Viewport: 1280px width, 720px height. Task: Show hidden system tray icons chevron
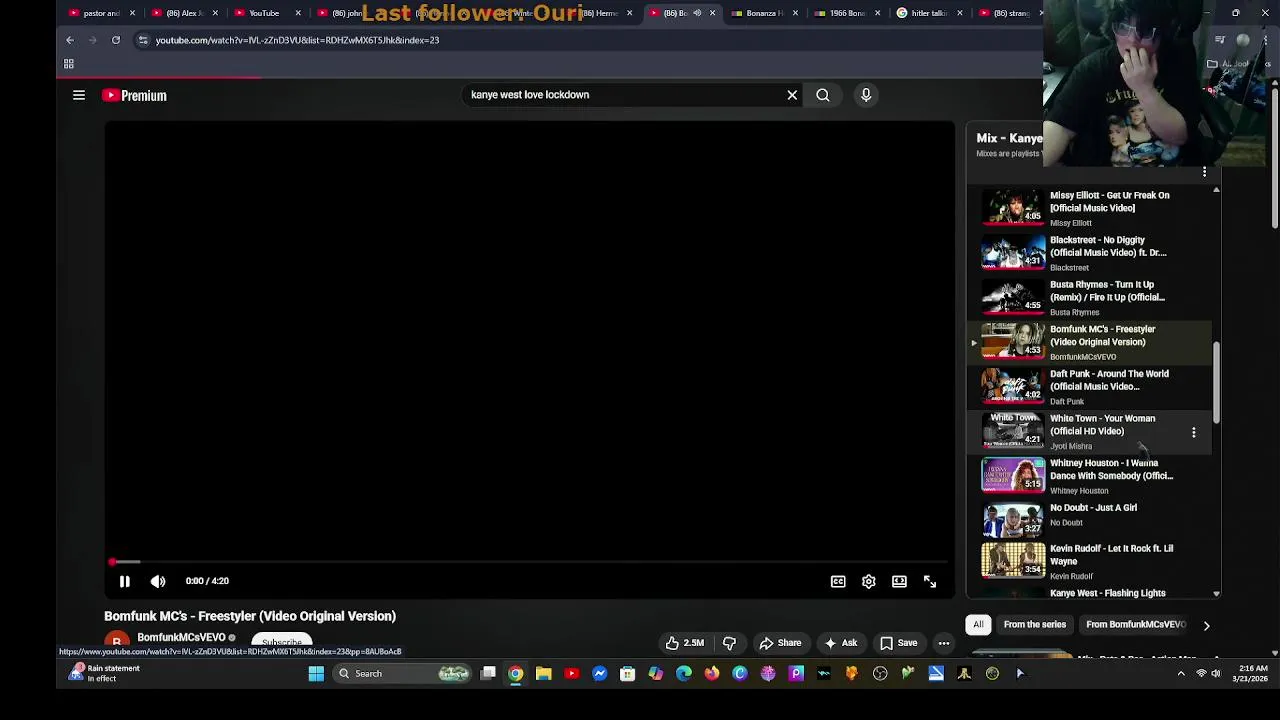(1181, 674)
